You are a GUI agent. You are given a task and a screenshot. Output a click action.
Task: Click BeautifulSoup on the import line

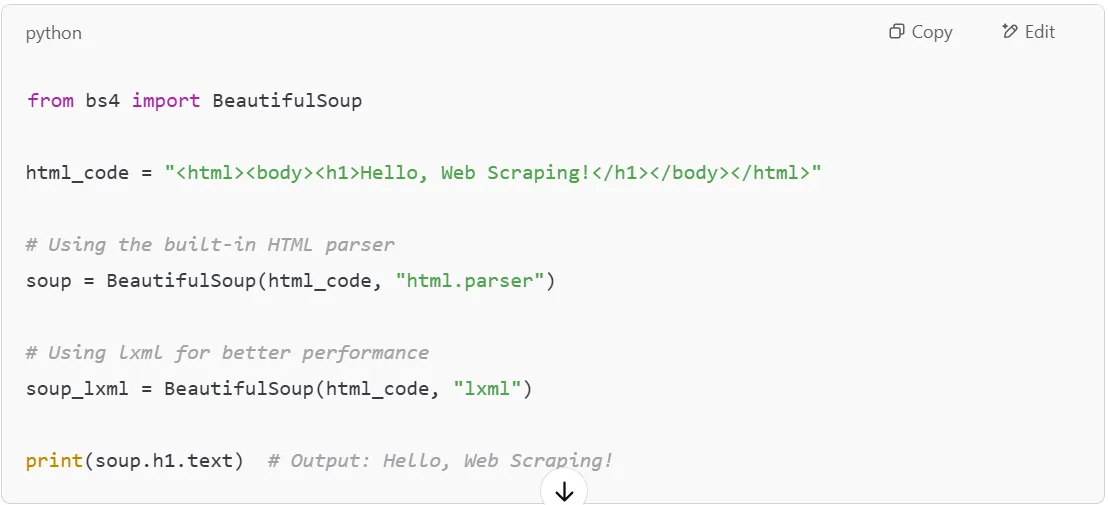coord(287,101)
